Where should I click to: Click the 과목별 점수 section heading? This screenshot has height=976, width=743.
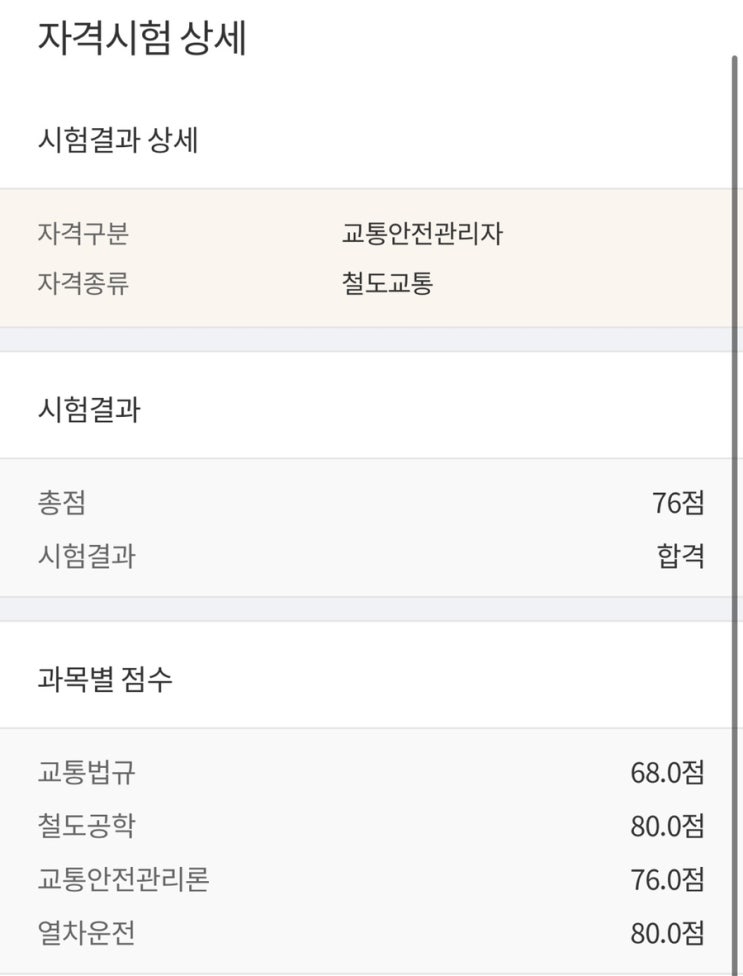[104, 680]
